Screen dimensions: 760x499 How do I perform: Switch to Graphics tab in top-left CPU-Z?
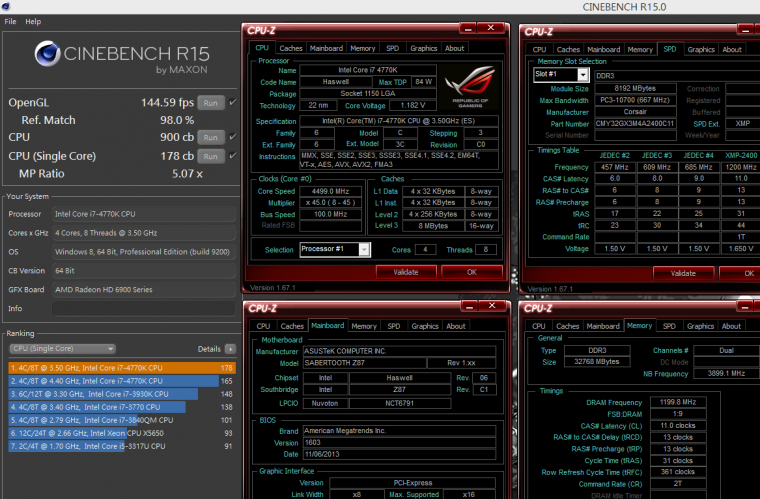[423, 48]
